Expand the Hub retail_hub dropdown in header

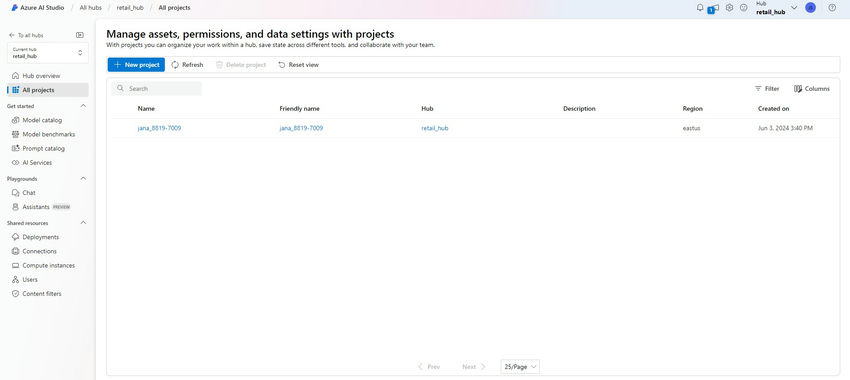(794, 8)
